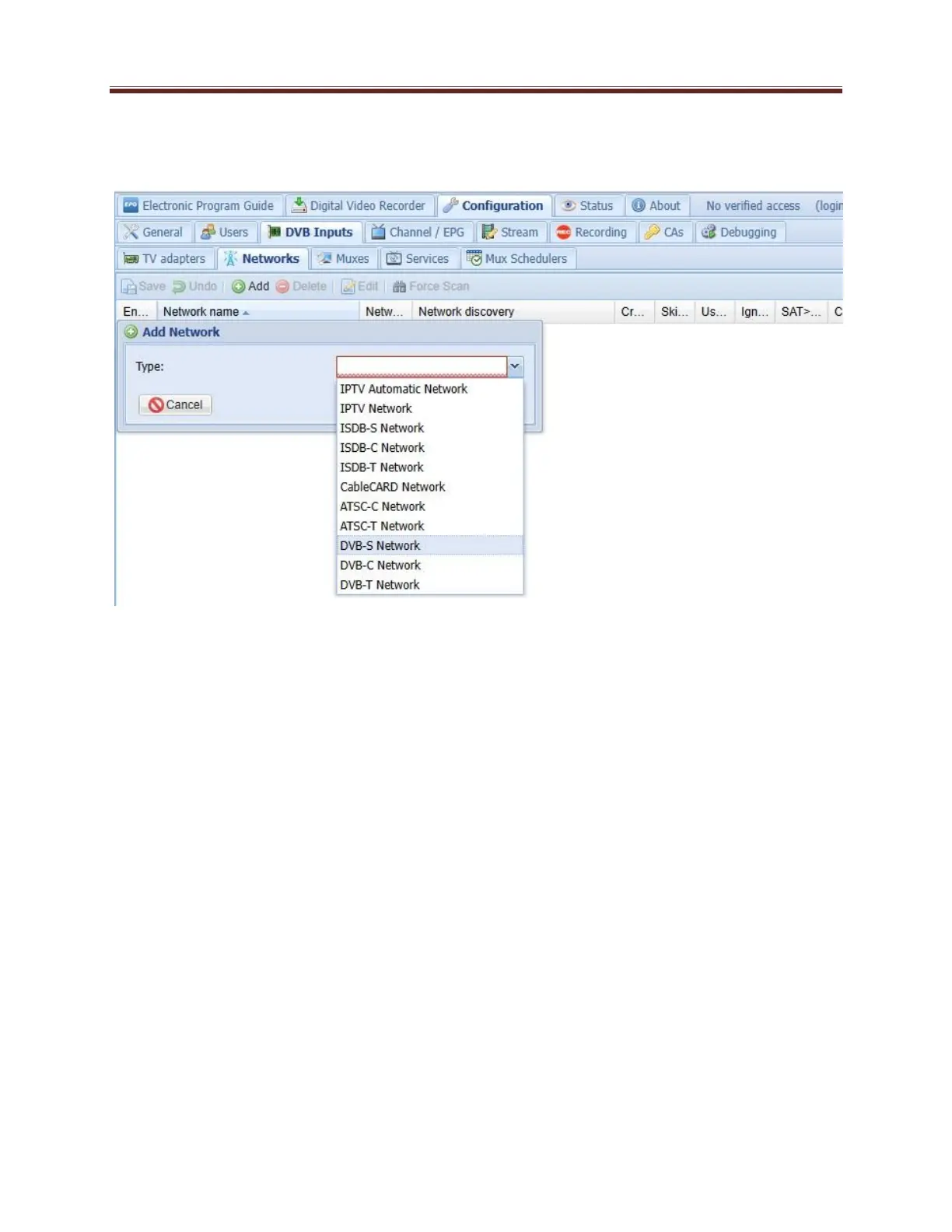Open the Muxes tab
Viewport: 952px width, 1232px height.
[344, 259]
